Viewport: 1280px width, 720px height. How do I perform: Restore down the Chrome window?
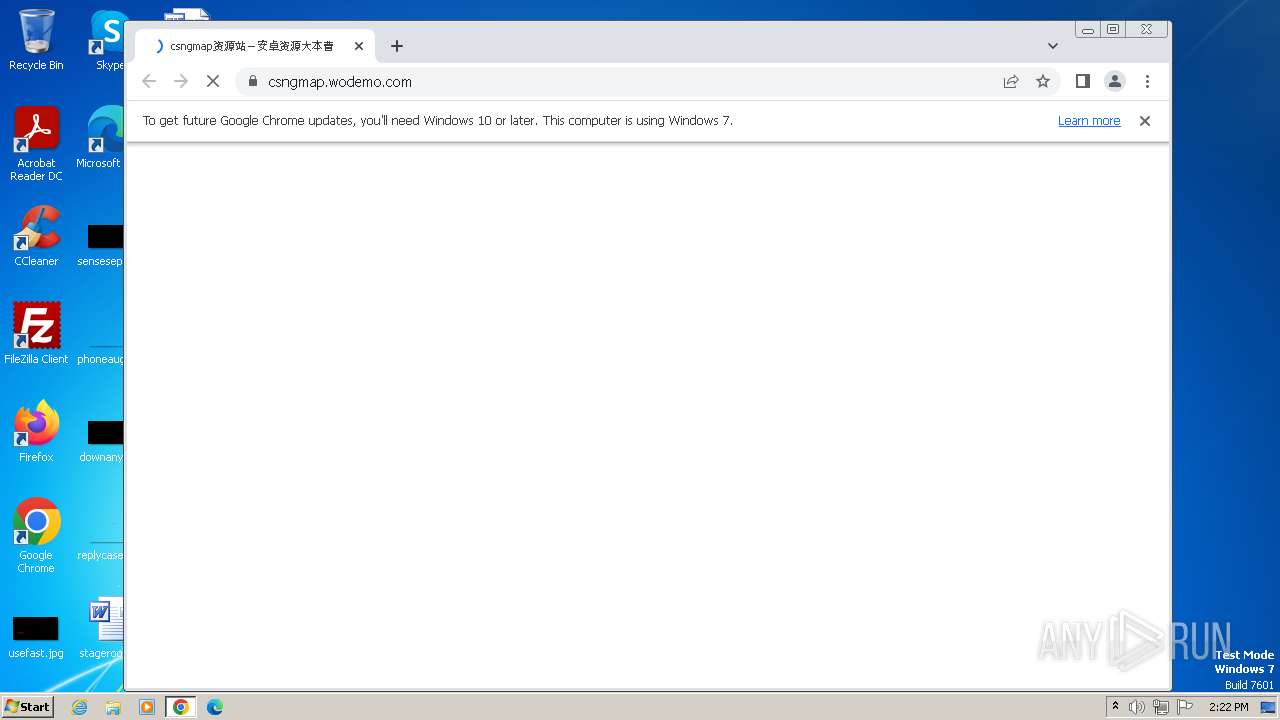[1113, 30]
